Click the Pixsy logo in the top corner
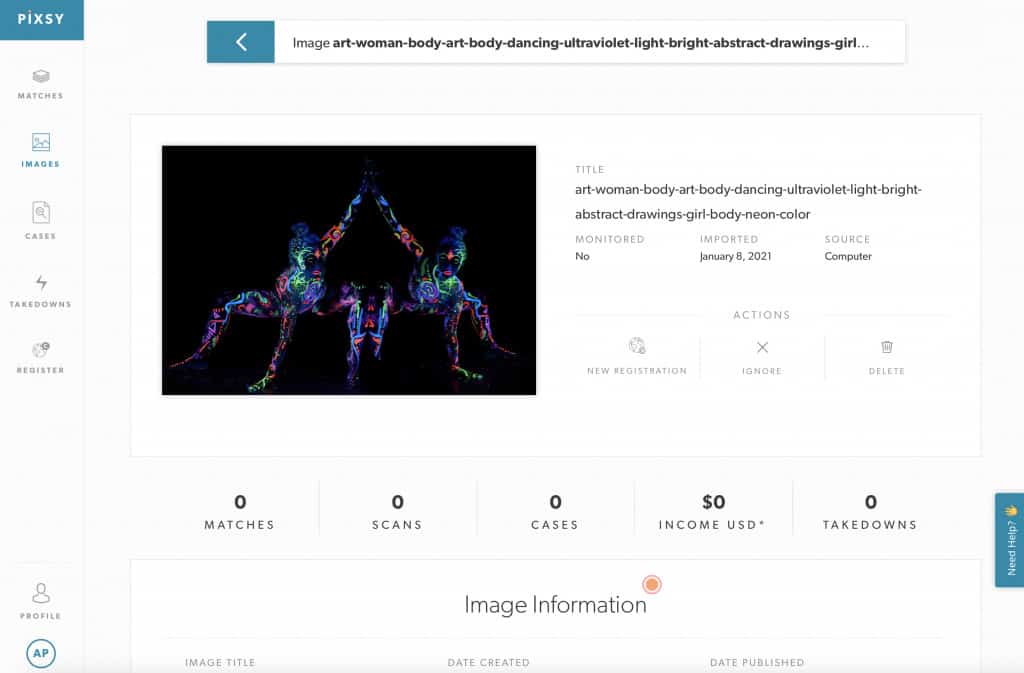Viewport: 1024px width, 673px height. [42, 18]
